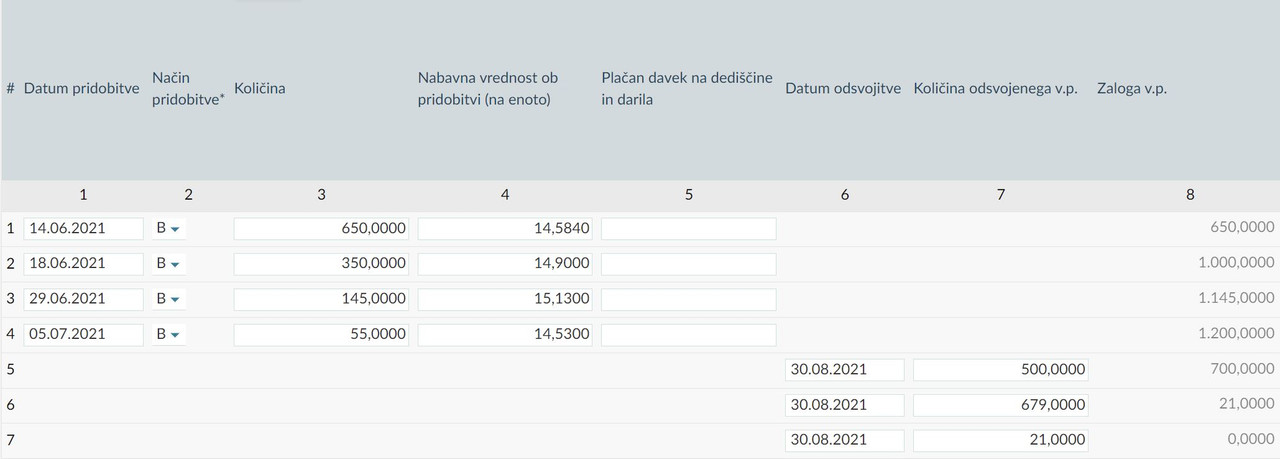Viewport: 1280px width, 459px height.
Task: Focus inheritance tax field in row 2
Action: point(689,264)
